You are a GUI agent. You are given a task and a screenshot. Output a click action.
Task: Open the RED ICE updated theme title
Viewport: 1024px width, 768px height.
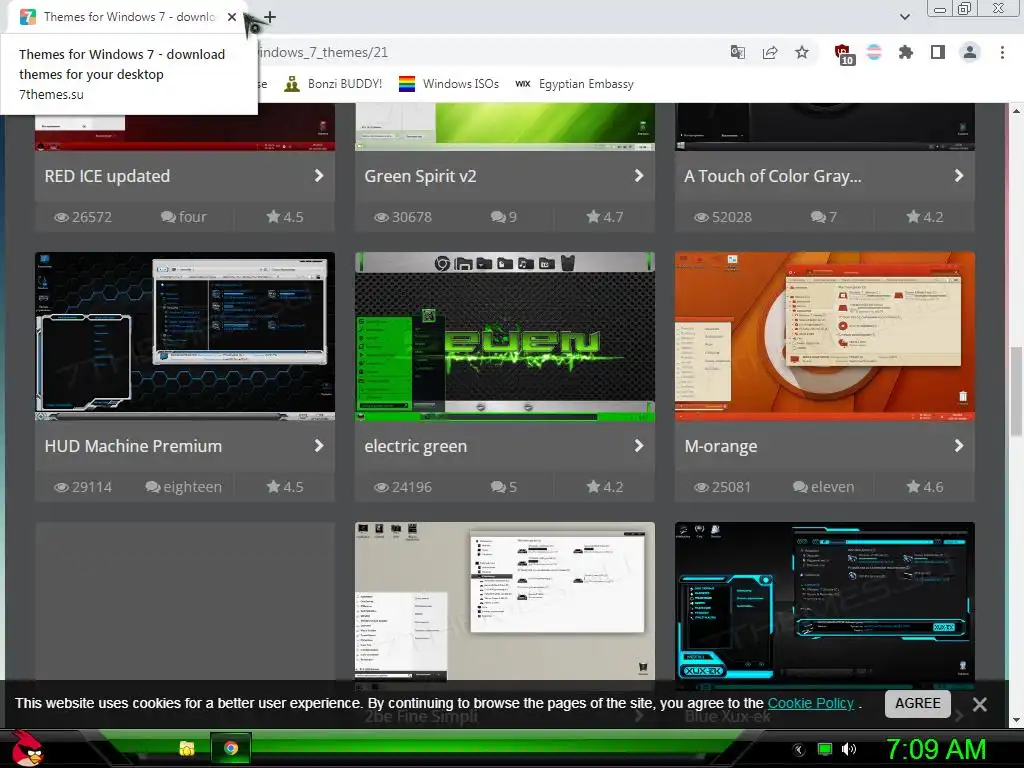pyautogui.click(x=107, y=176)
